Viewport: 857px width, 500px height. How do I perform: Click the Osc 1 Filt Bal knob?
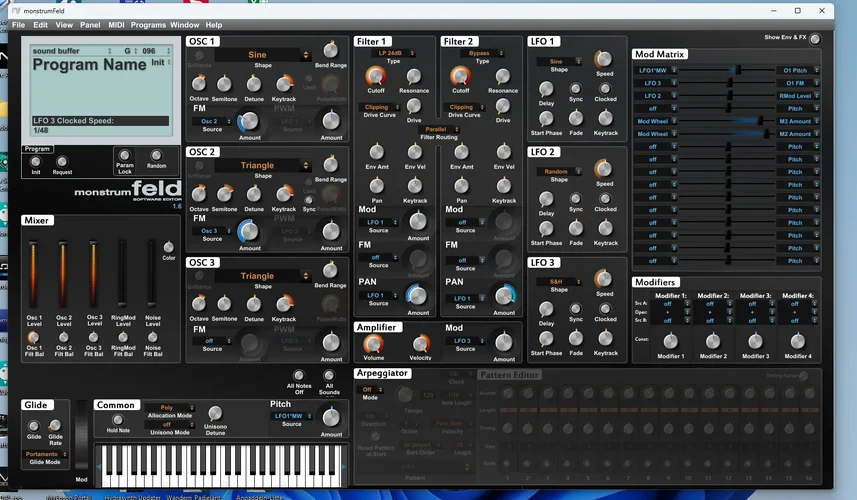pyautogui.click(x=34, y=338)
